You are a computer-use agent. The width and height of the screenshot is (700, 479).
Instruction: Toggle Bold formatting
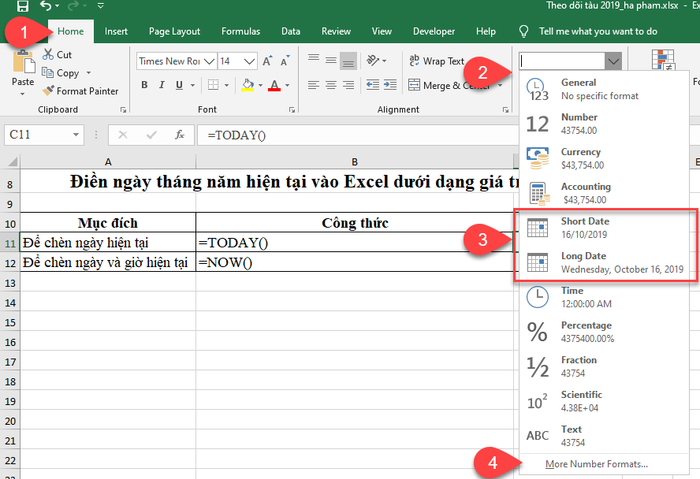click(x=144, y=85)
